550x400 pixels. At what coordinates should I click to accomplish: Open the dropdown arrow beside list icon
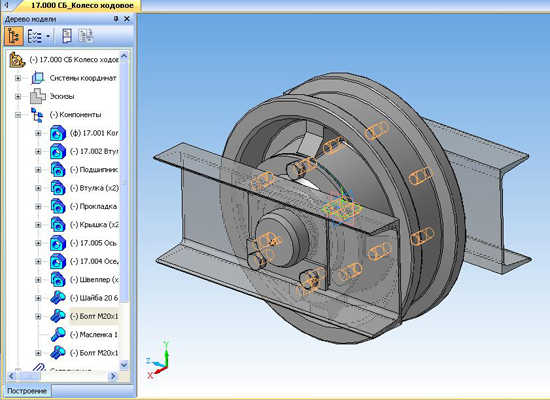48,36
